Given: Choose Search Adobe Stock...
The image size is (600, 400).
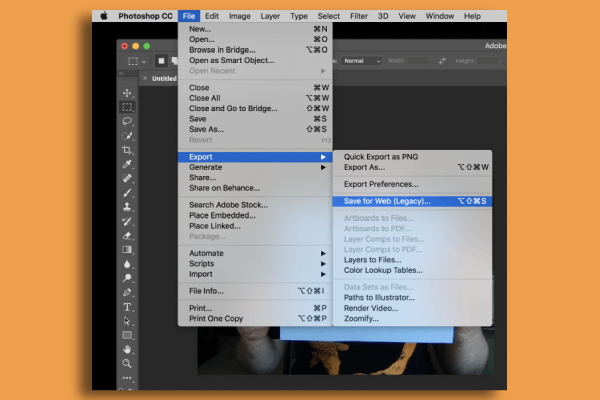Looking at the screenshot, I should click(x=255, y=205).
